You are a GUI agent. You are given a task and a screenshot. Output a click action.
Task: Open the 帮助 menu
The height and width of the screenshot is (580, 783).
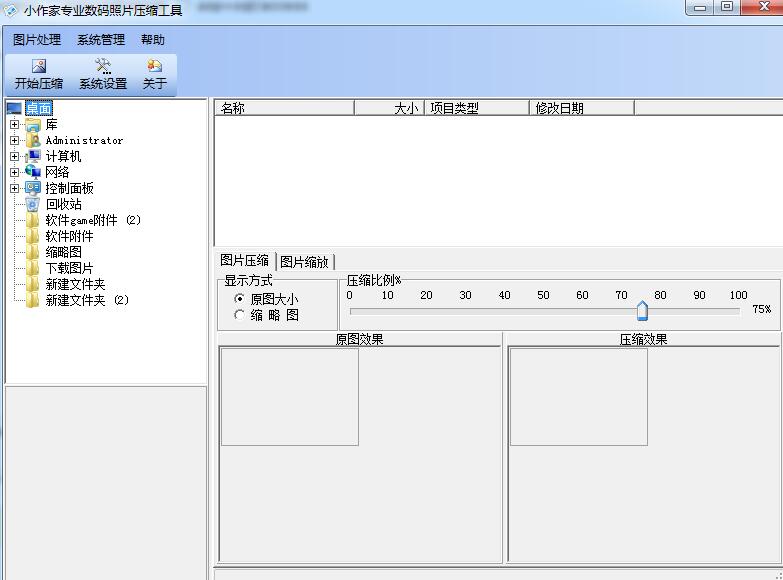point(153,40)
